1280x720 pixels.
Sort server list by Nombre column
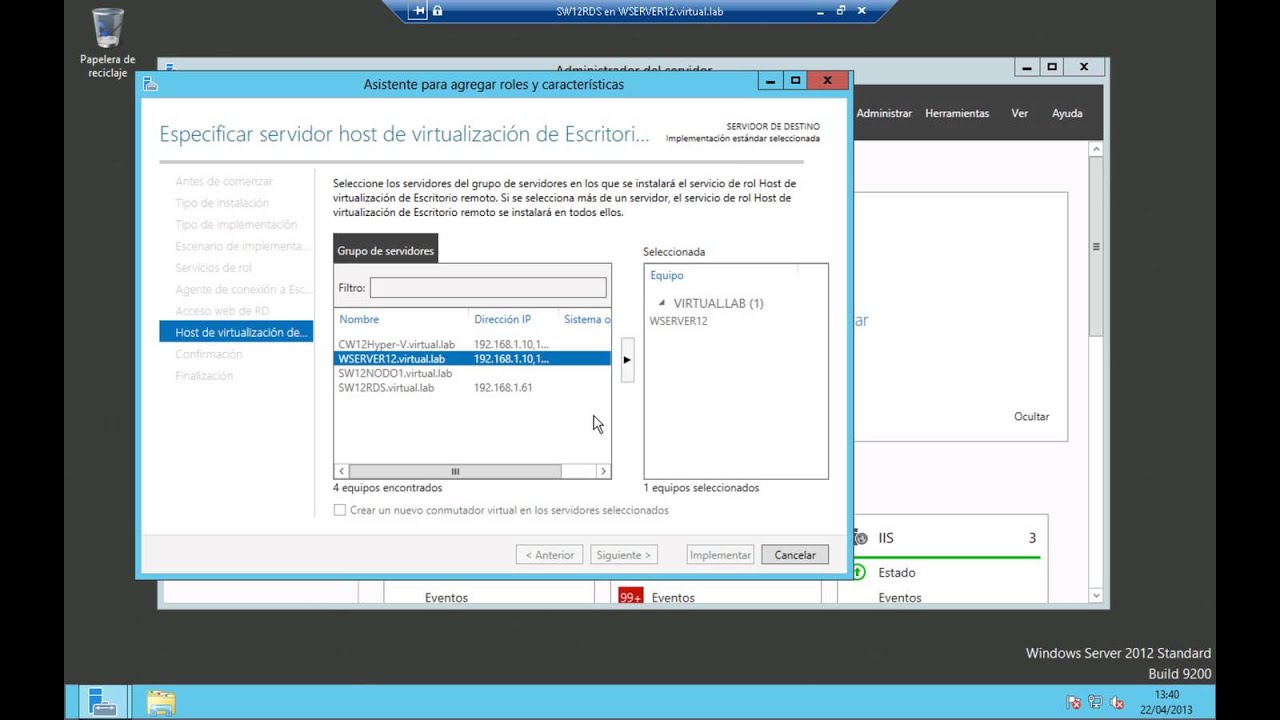[x=359, y=319]
